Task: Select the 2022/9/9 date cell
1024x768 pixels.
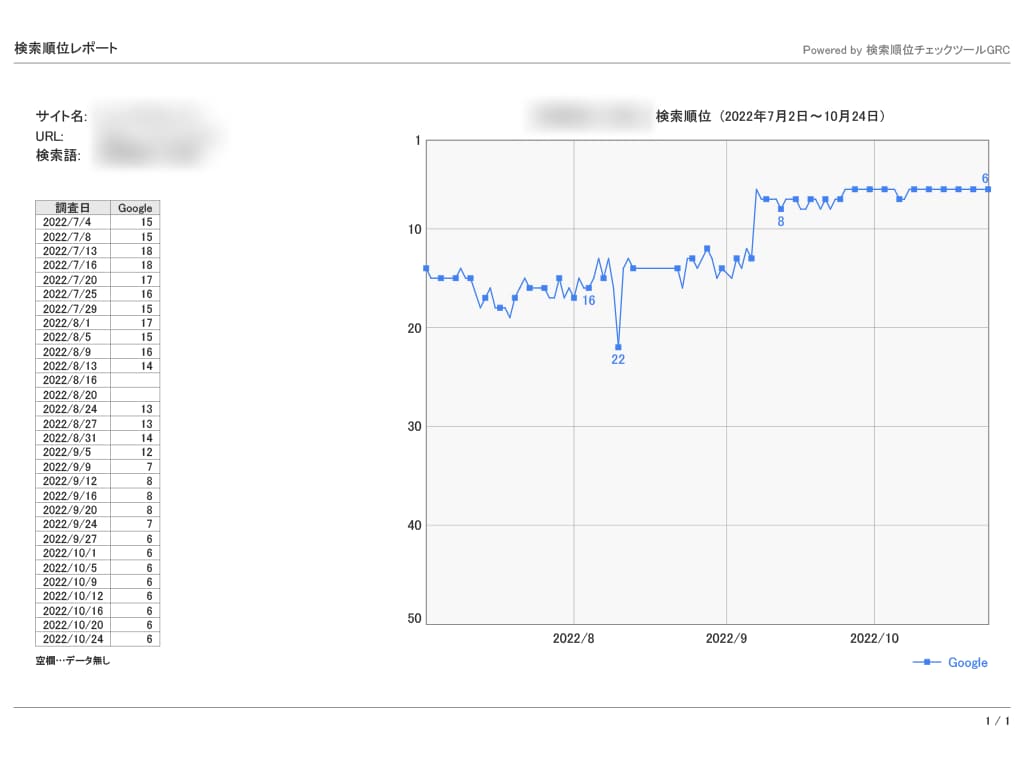Action: [72, 466]
